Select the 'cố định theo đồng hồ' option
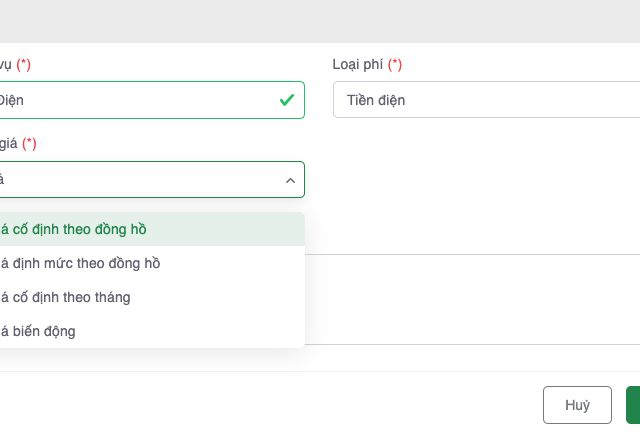Viewport: 640px width, 439px height. pos(74,229)
